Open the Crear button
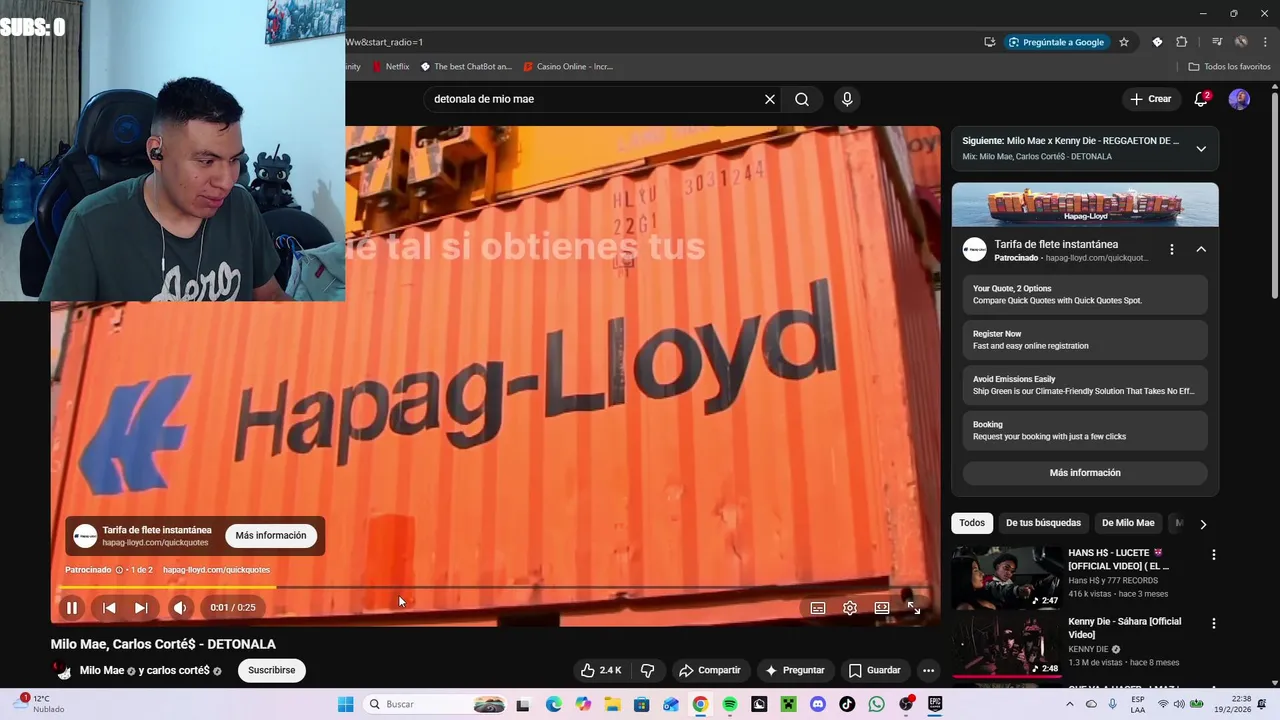Image resolution: width=1280 pixels, height=720 pixels. point(1151,99)
